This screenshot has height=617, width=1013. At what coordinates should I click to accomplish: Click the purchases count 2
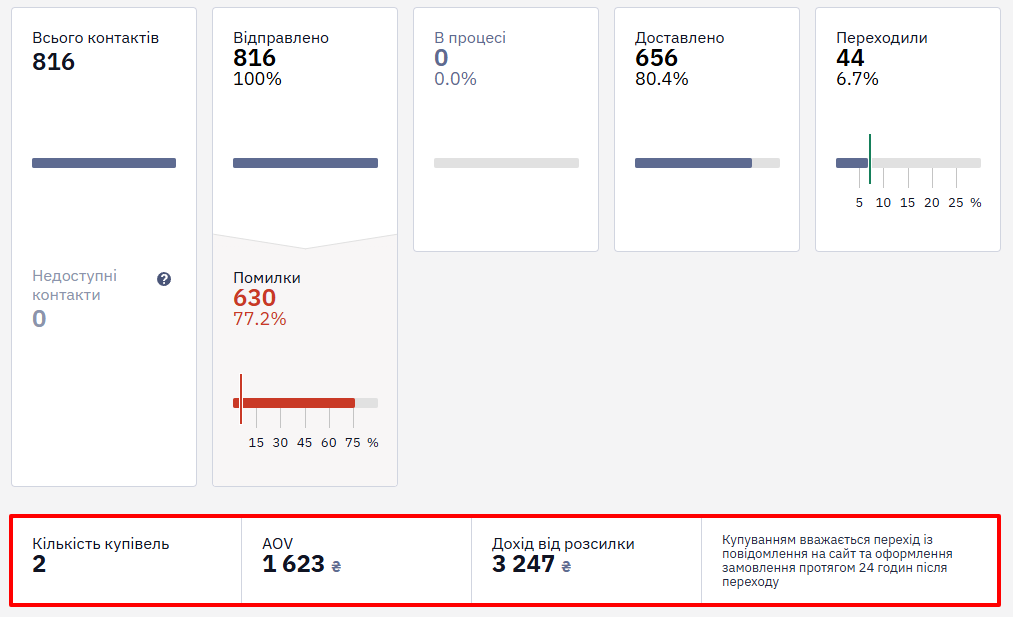tap(39, 564)
